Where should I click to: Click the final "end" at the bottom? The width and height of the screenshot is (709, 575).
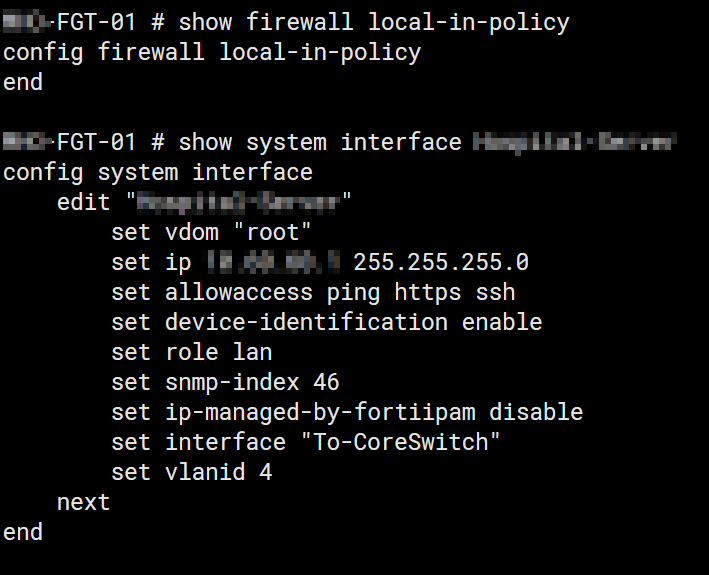point(23,532)
